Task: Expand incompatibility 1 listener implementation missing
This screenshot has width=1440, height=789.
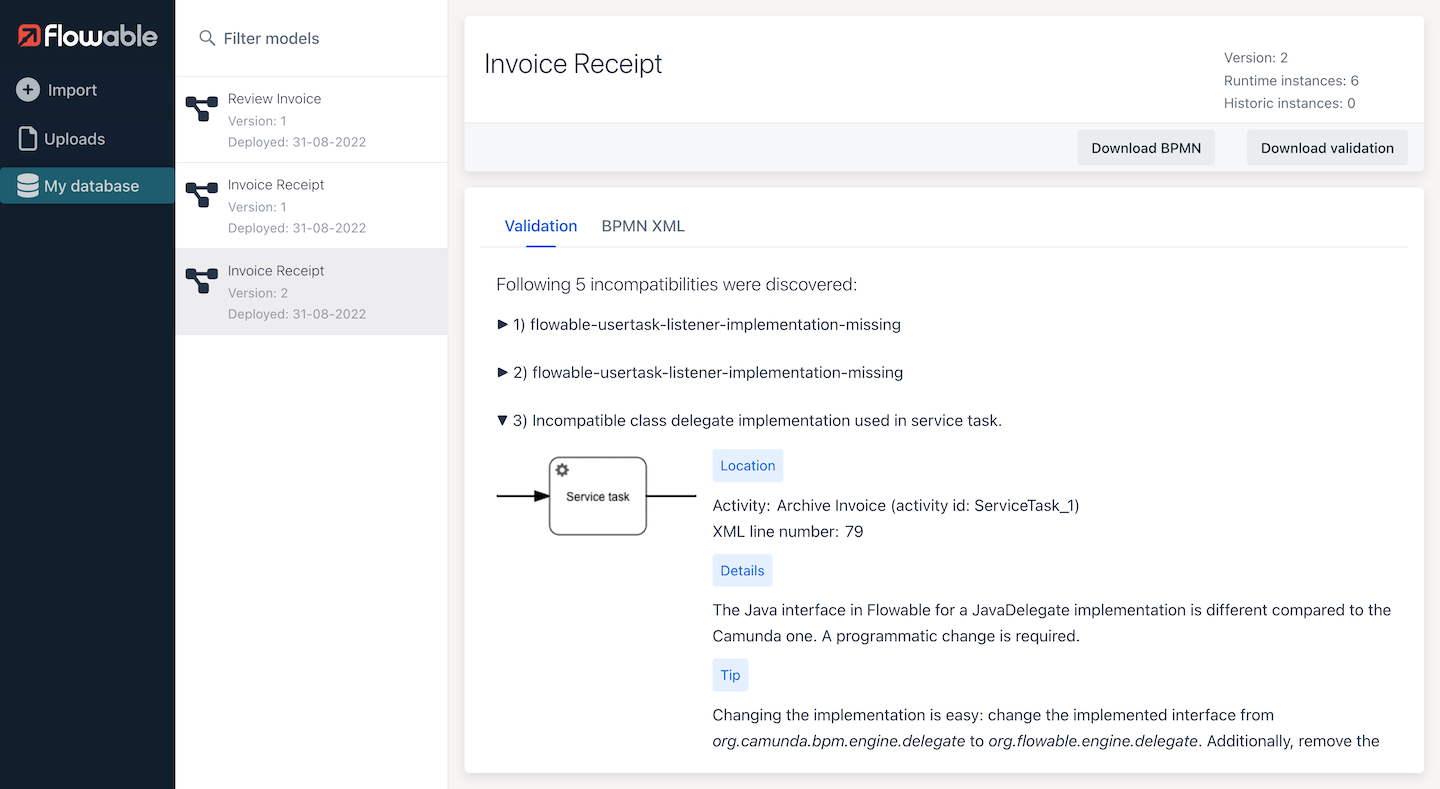Action: (503, 325)
